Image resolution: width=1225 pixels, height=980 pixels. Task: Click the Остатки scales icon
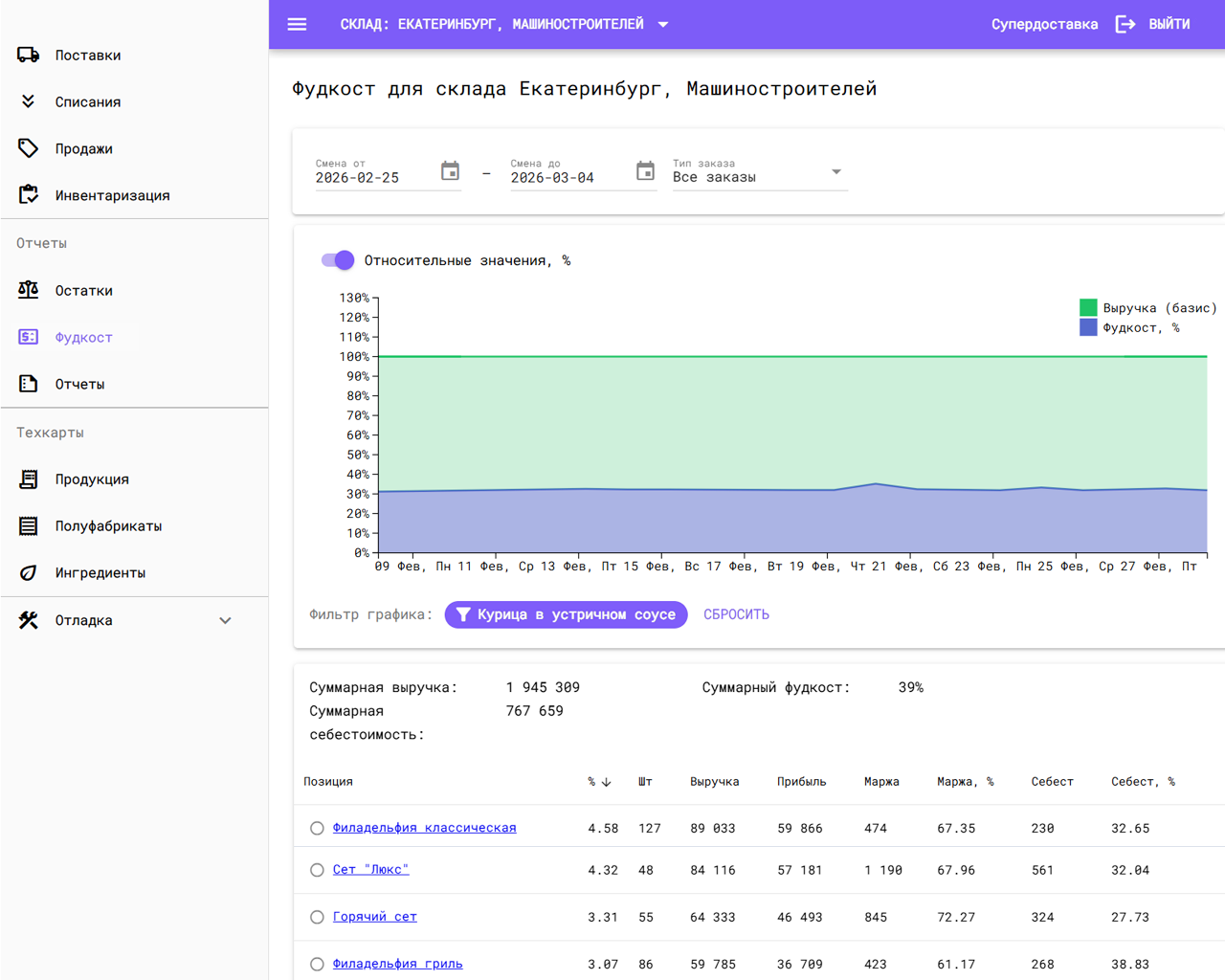[29, 290]
